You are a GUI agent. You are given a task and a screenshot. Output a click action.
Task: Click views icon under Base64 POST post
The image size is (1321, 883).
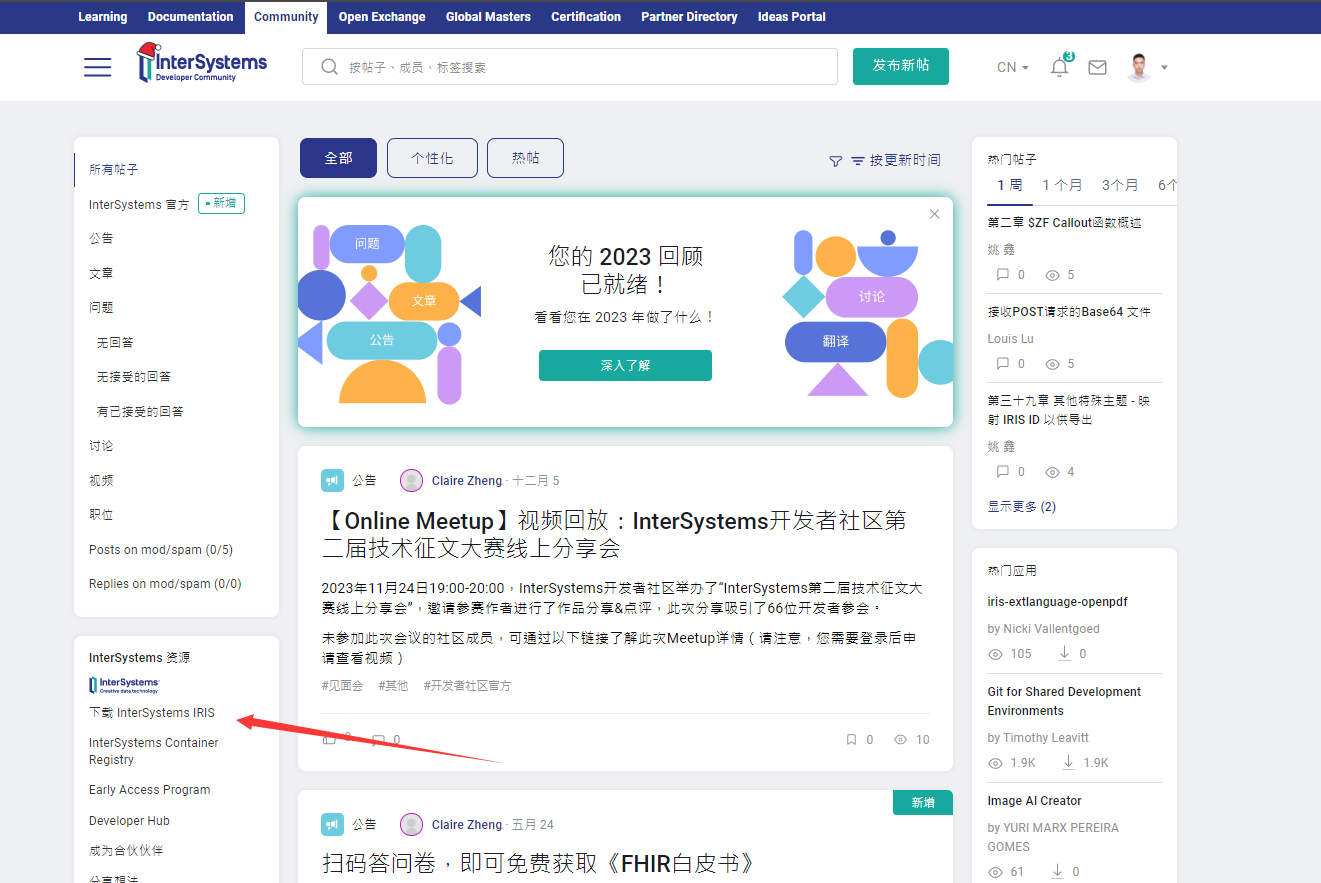pyautogui.click(x=1052, y=364)
